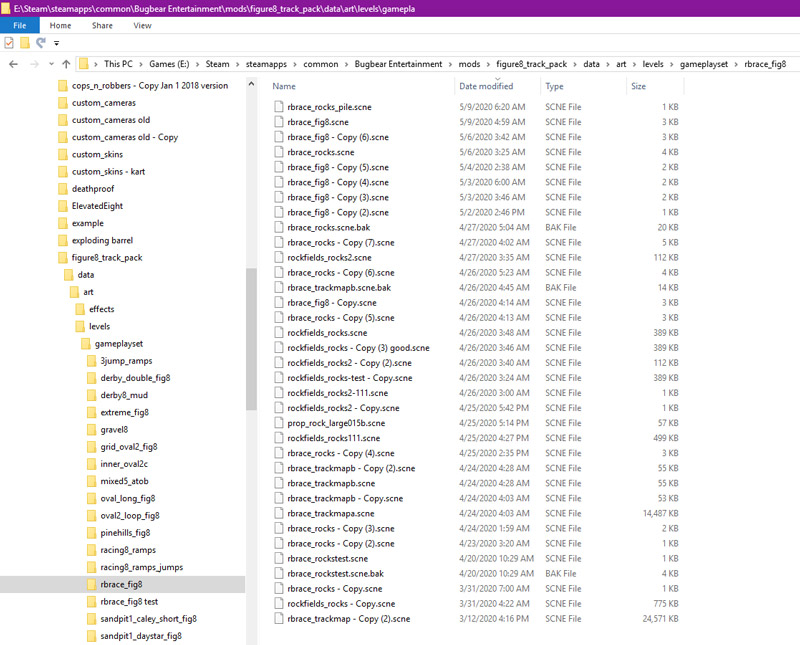Click 'Bugbear Entertainment' breadcrumb
The height and width of the screenshot is (645, 800).
pos(398,64)
